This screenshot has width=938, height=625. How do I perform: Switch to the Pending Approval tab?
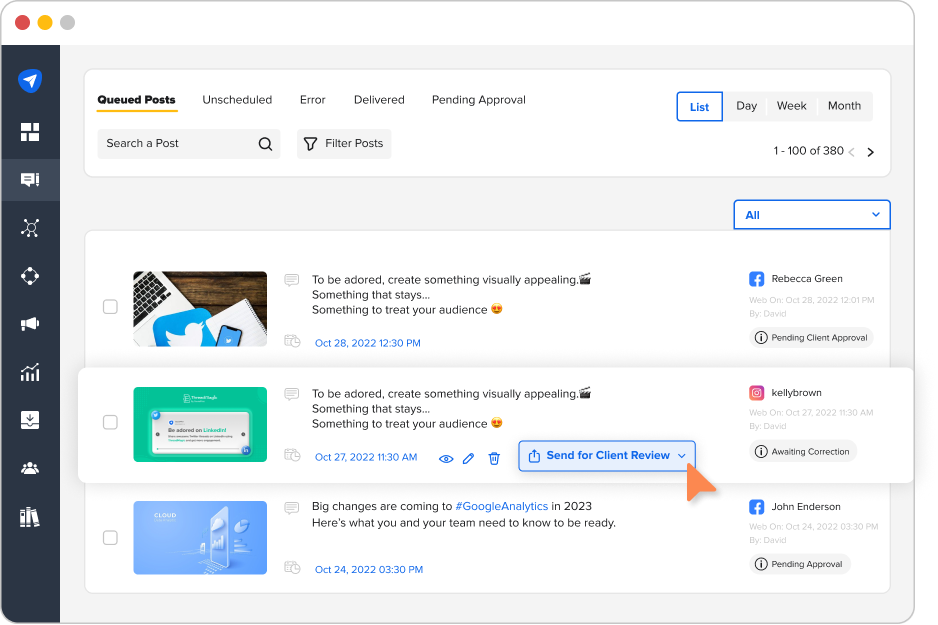pos(478,100)
